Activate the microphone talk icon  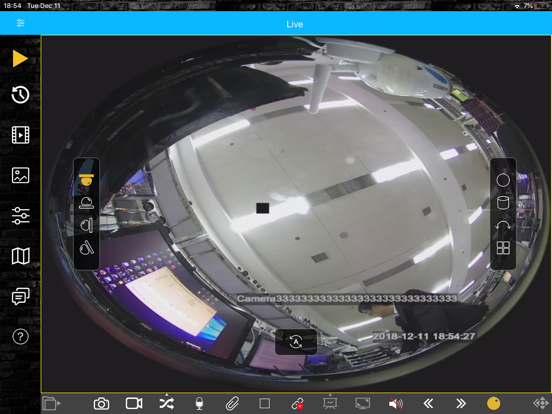(x=199, y=403)
